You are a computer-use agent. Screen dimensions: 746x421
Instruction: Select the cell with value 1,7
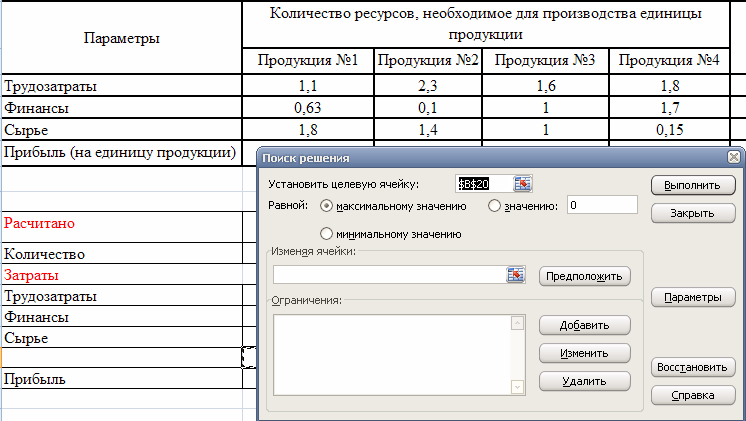point(669,108)
